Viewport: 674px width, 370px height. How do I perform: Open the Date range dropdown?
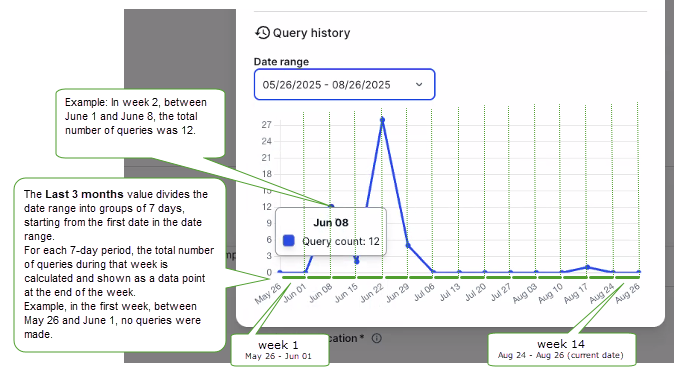coord(344,84)
